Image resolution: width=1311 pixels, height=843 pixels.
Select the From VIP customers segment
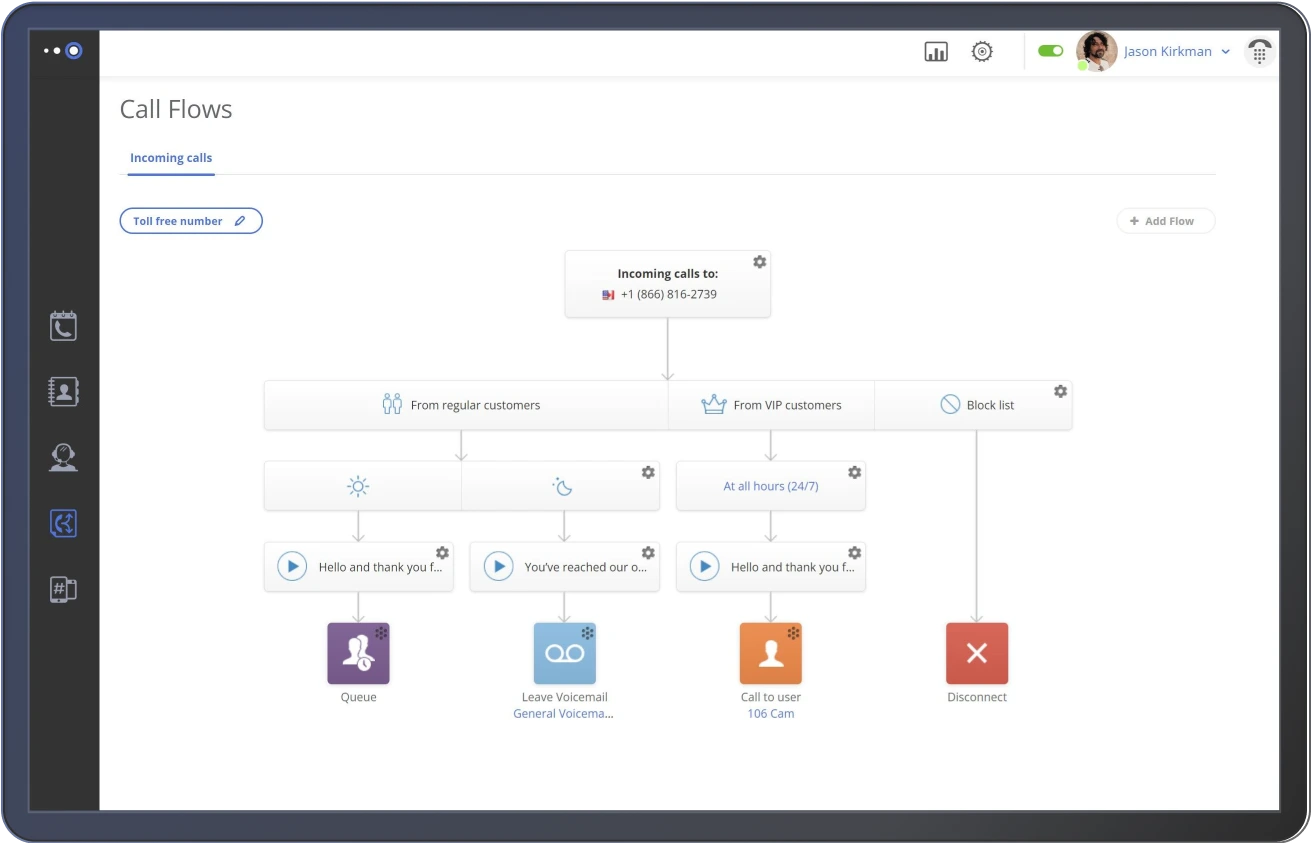(771, 405)
